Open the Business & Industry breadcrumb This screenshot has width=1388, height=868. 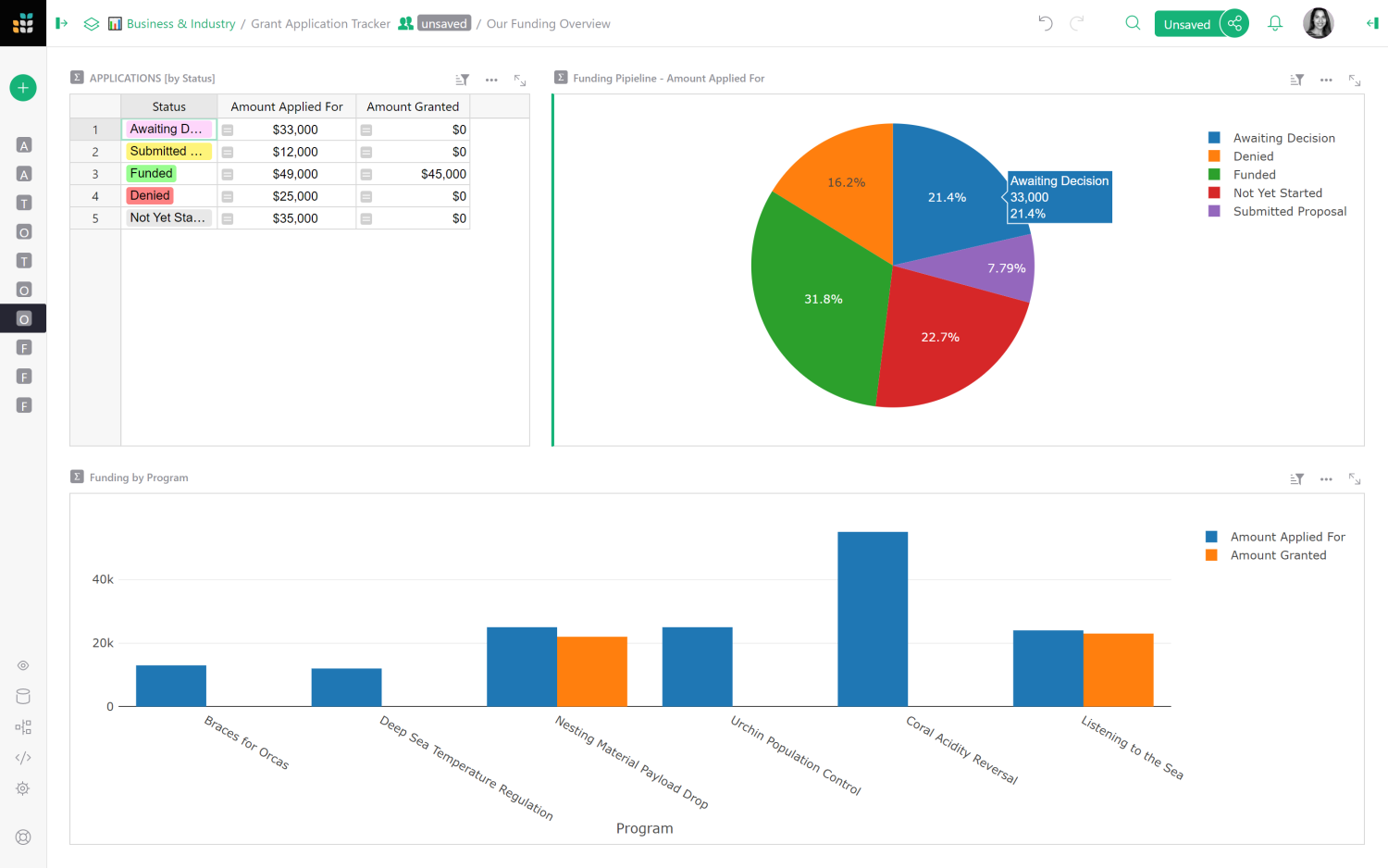180,23
